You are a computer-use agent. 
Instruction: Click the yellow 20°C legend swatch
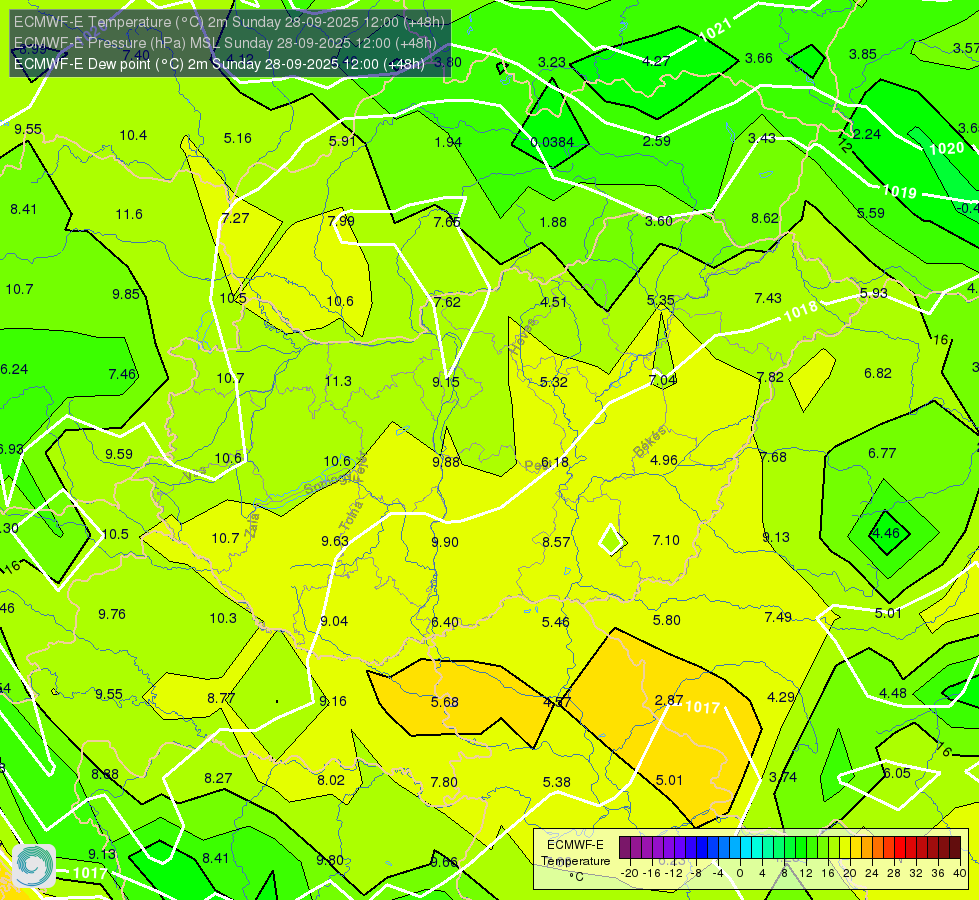(x=845, y=848)
